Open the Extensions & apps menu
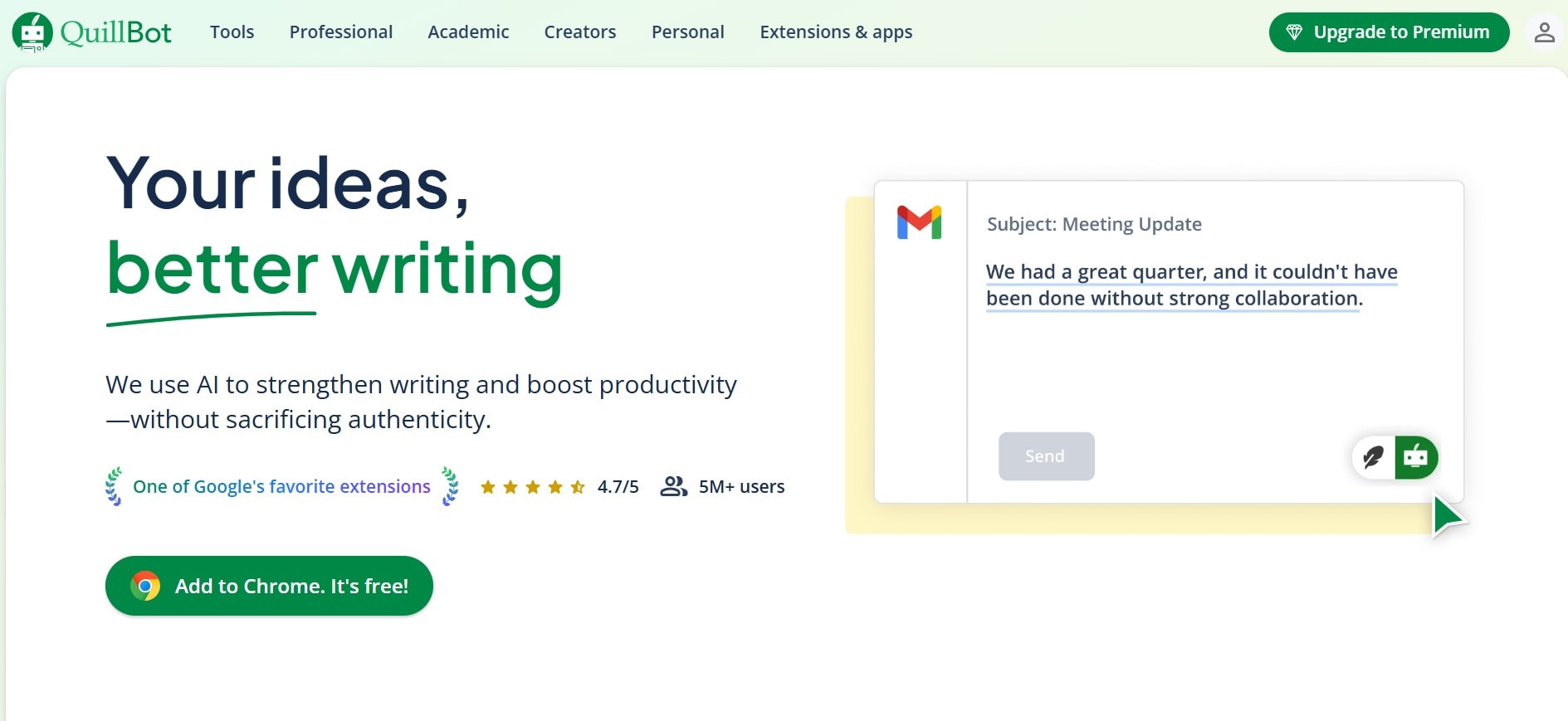Screen dimensions: 1568x721 coord(836,32)
